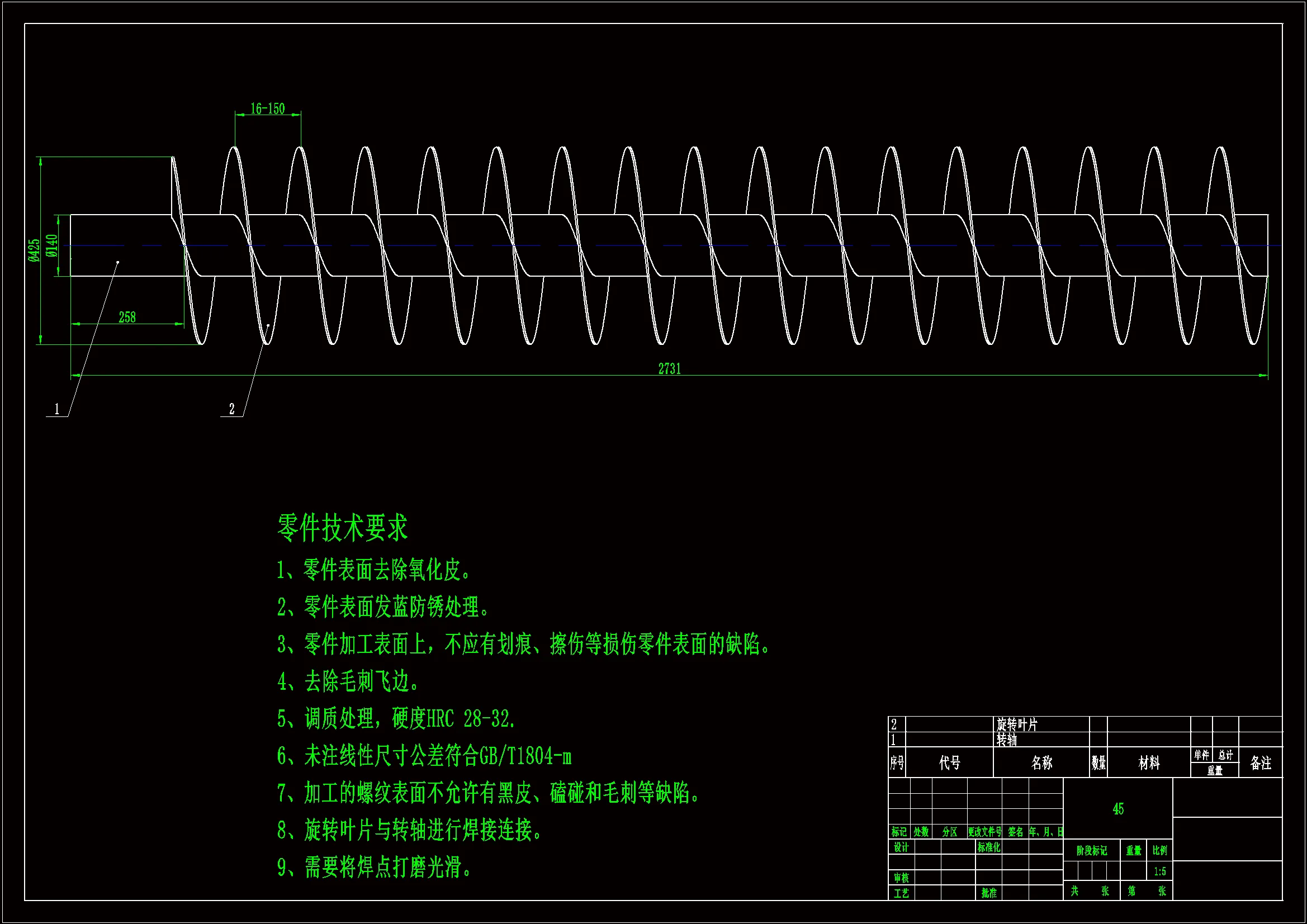The image size is (1307, 924).
Task: Select the 标准化 cell in title block
Action: coord(989,847)
